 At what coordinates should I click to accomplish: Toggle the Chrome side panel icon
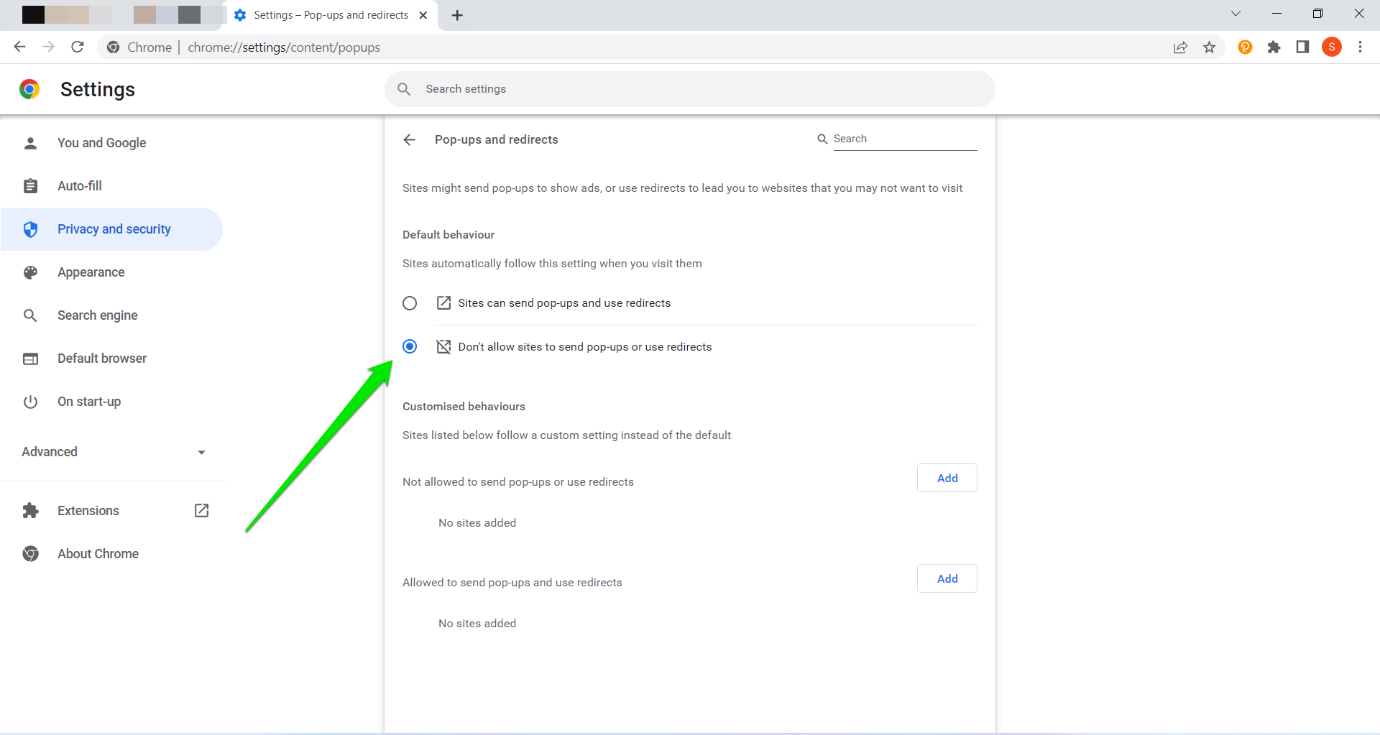[x=1302, y=47]
